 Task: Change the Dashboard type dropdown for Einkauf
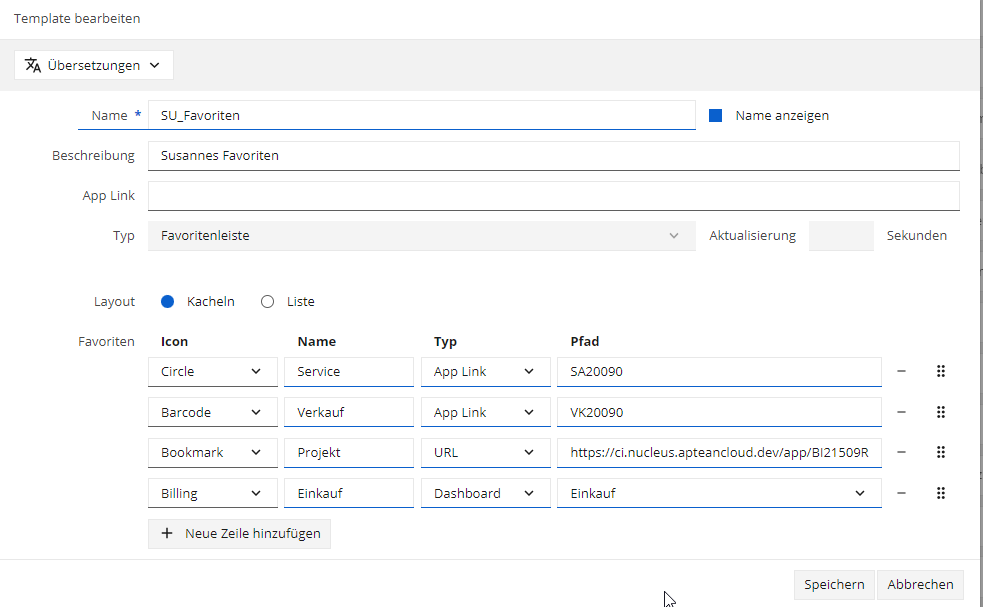485,493
